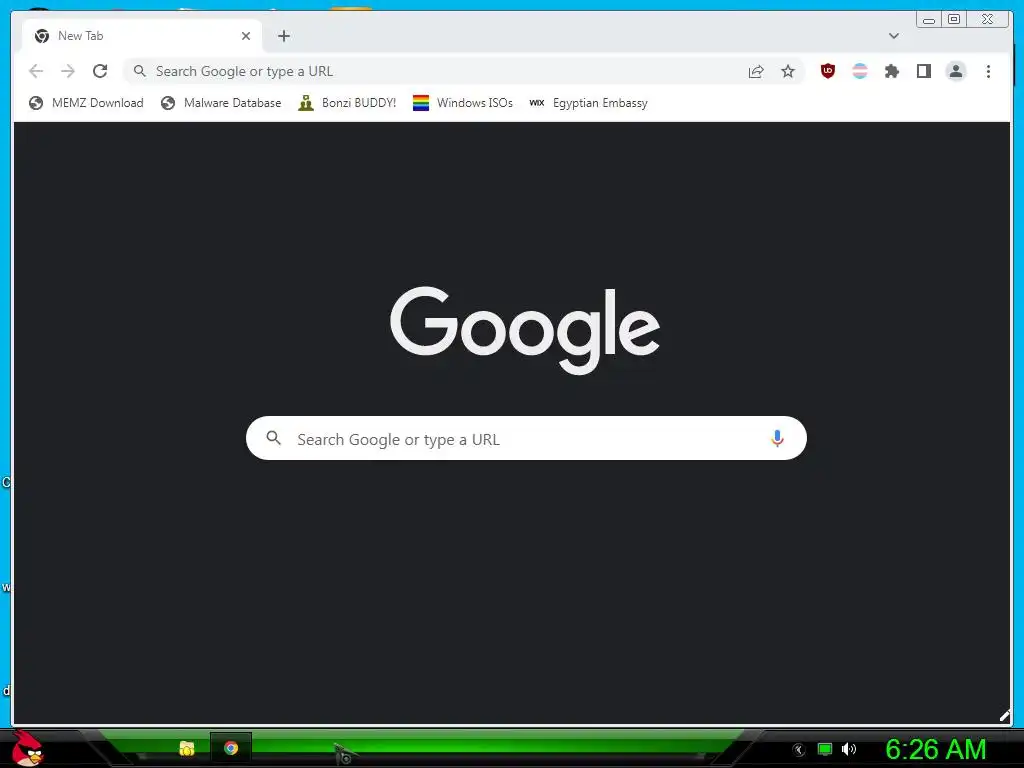Open Chrome's three-dot menu
Viewport: 1024px width, 768px height.
click(988, 71)
